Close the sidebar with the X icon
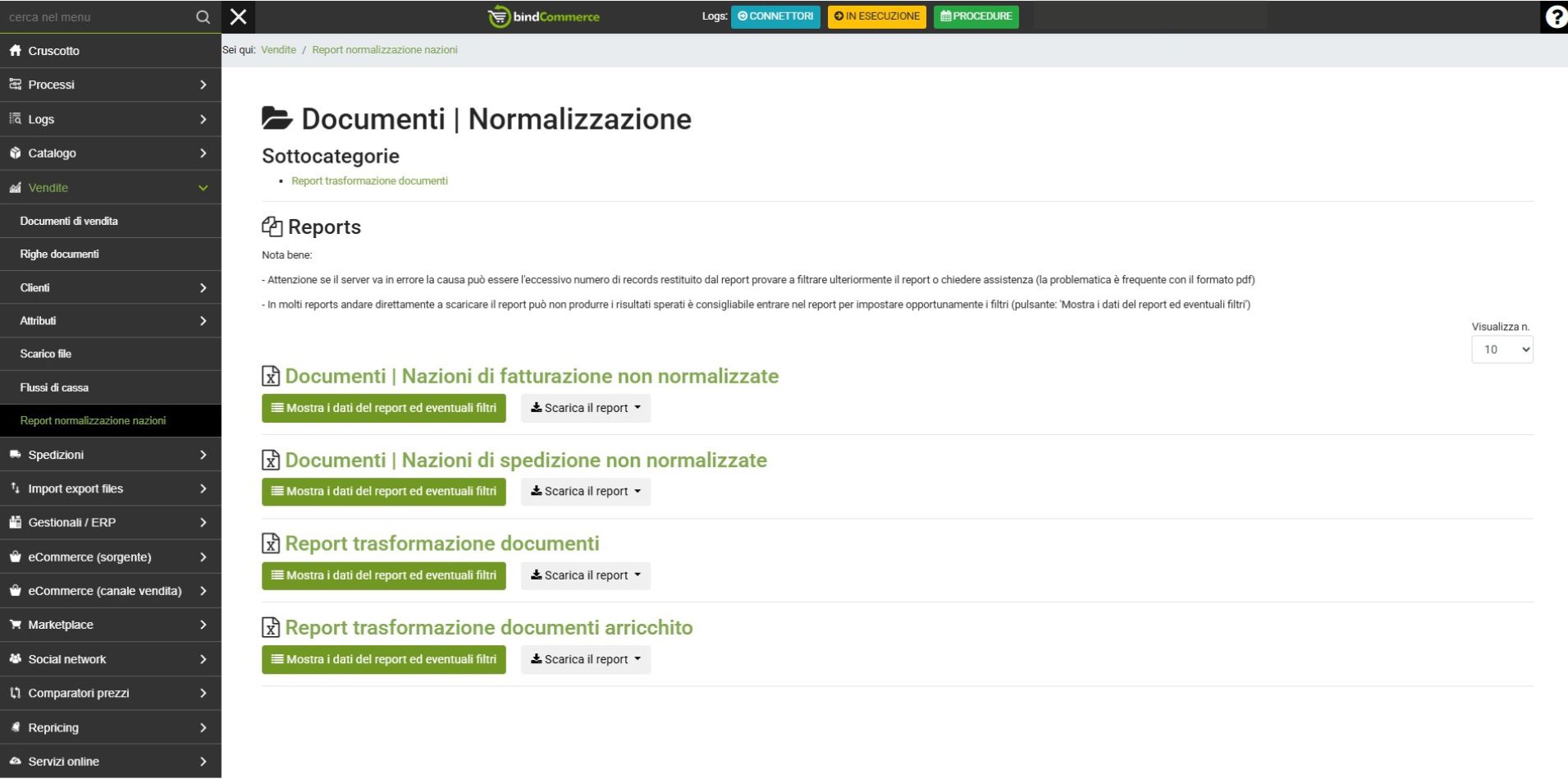The image size is (1568, 779). pyautogui.click(x=239, y=17)
